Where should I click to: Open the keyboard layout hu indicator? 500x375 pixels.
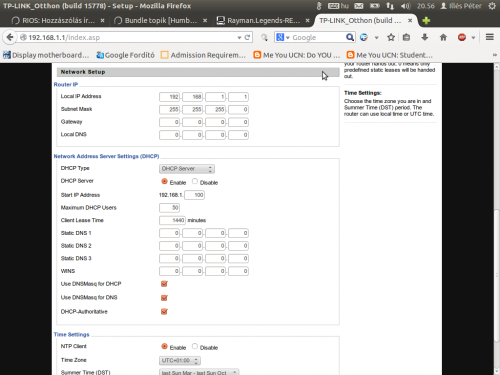tap(338, 6)
